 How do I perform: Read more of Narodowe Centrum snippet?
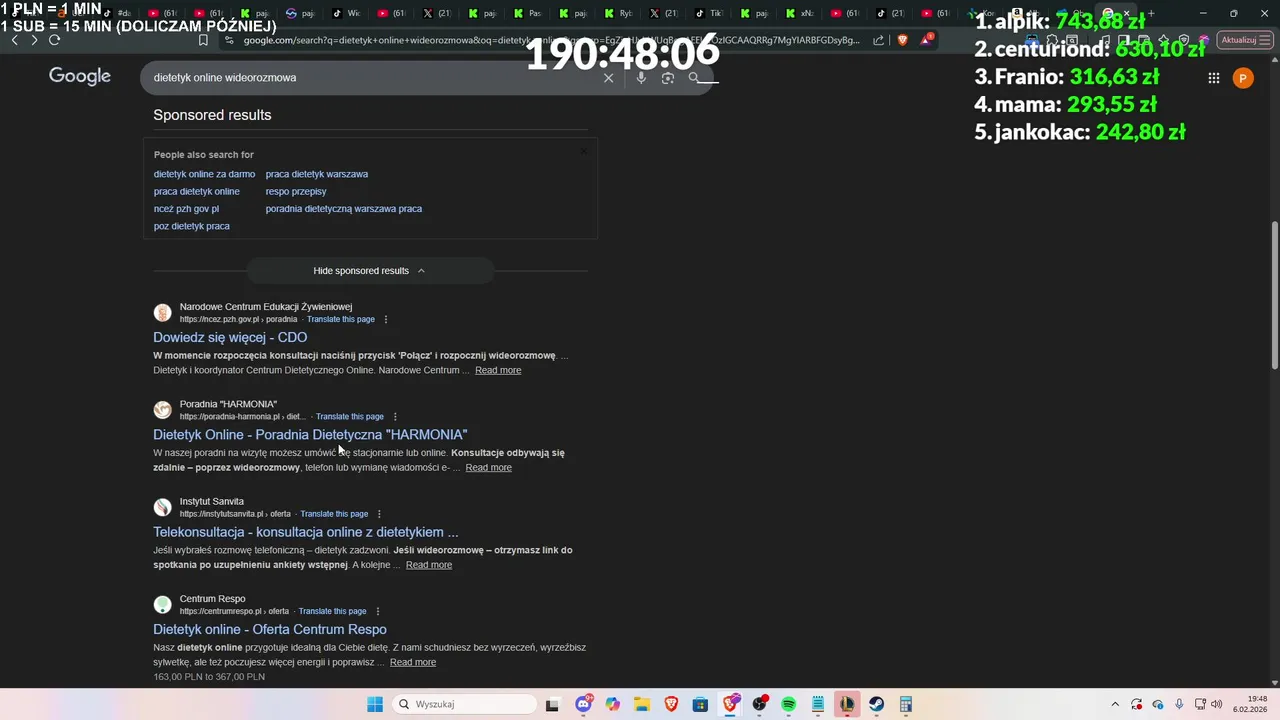tap(498, 370)
